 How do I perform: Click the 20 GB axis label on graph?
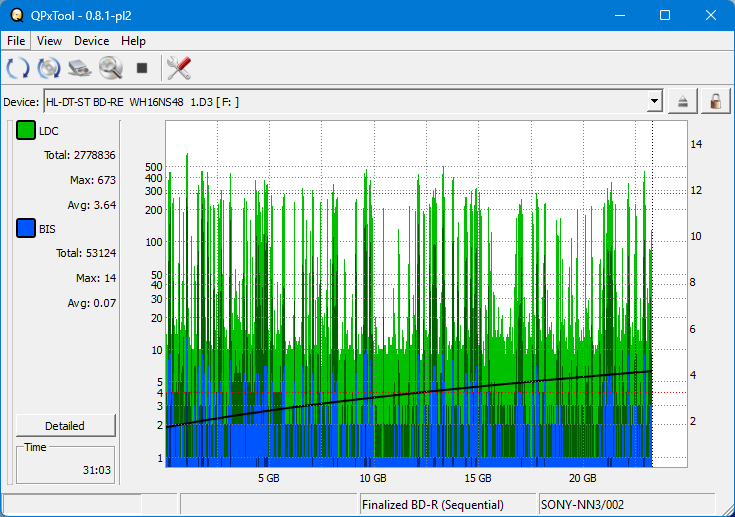[x=583, y=478]
